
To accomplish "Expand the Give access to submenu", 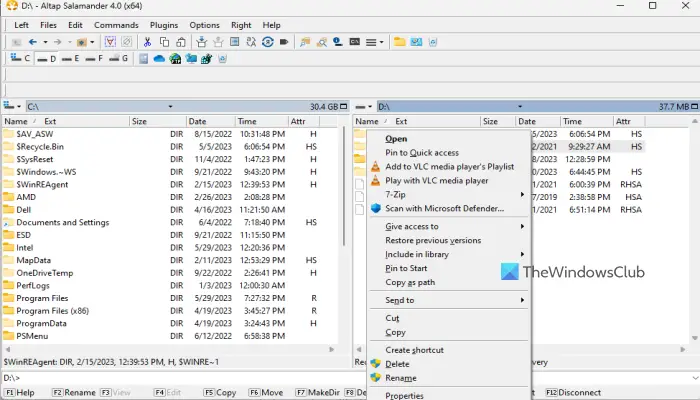I will (448, 226).
